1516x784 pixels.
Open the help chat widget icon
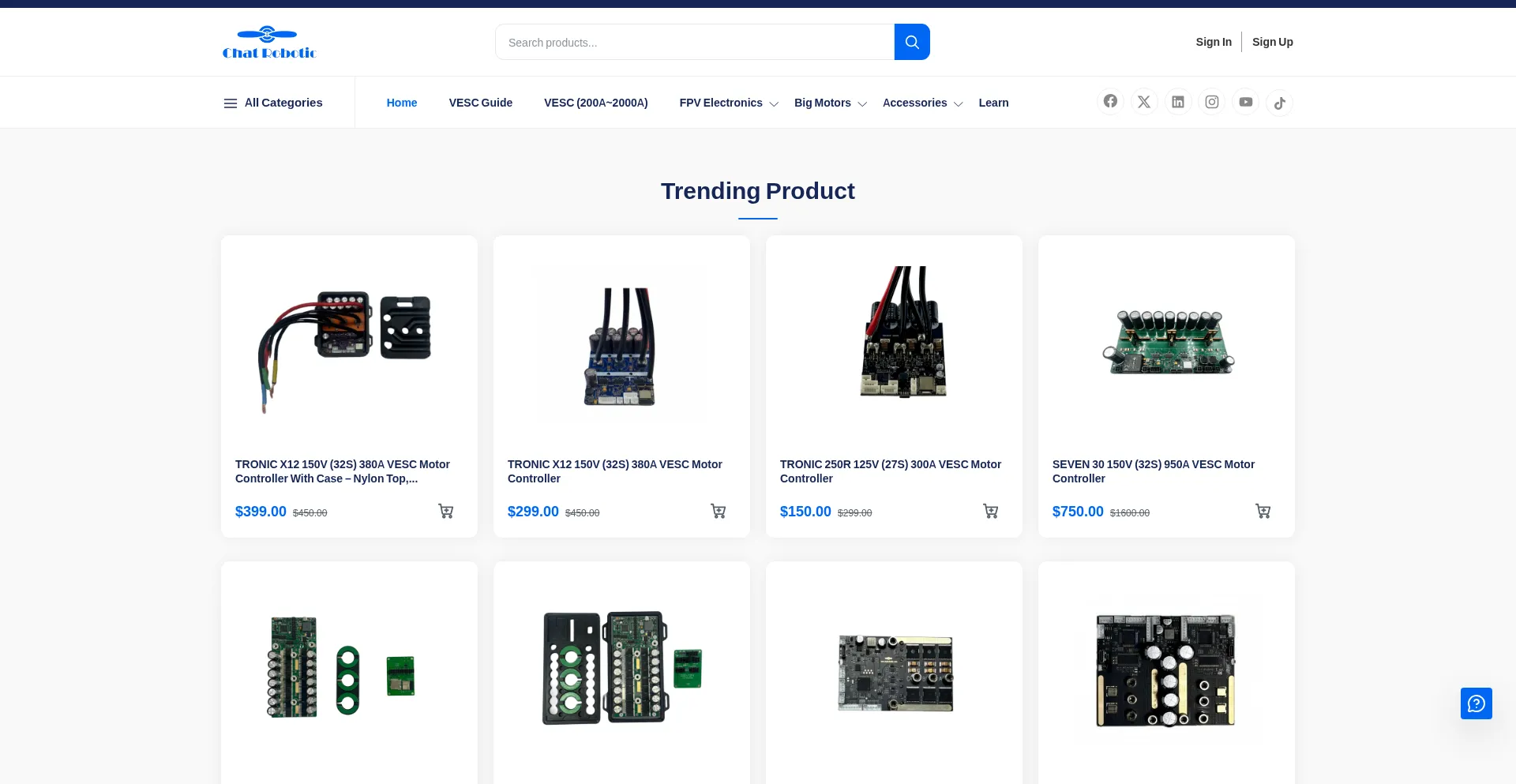coord(1477,703)
